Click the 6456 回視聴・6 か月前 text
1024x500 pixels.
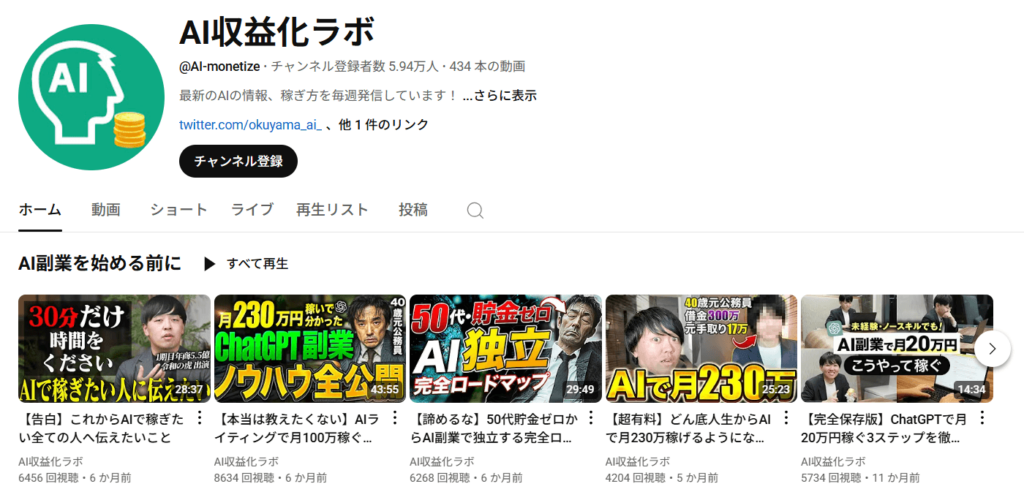click(x=74, y=478)
